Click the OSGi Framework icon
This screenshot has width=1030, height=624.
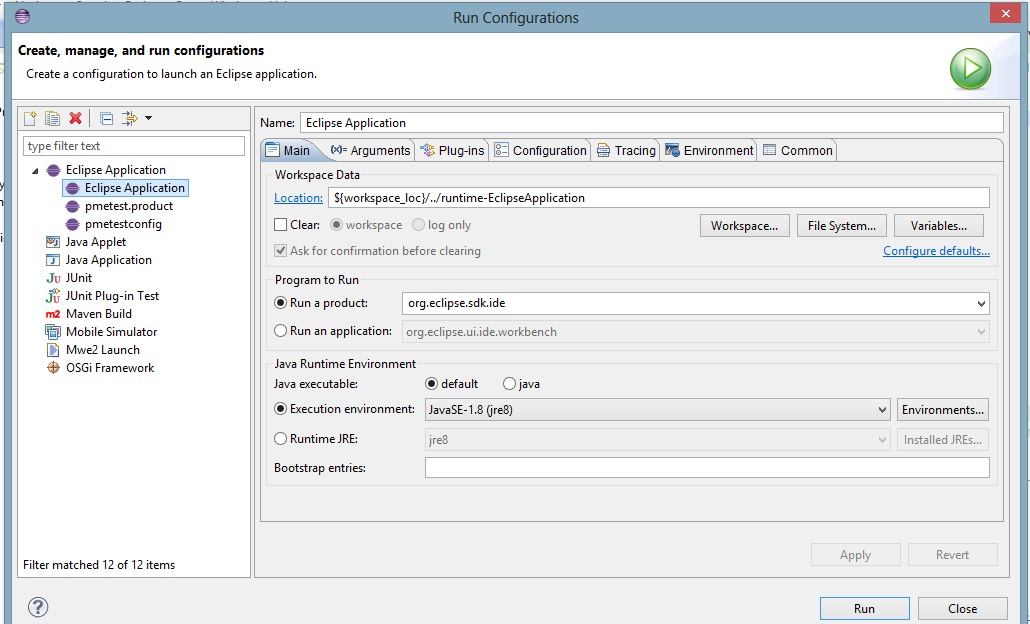[53, 368]
